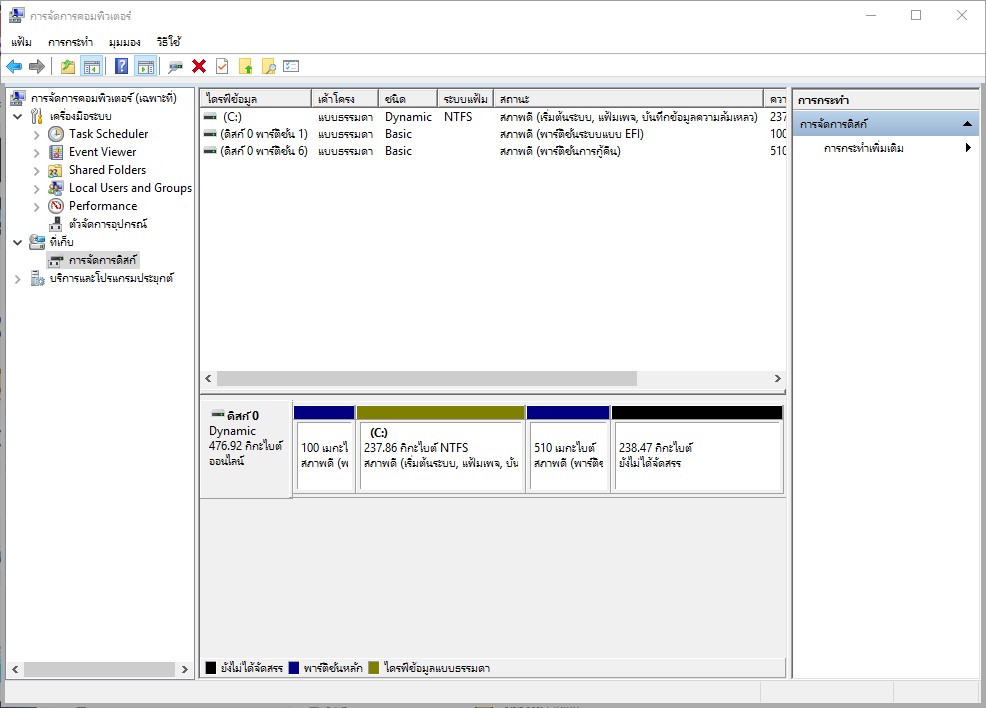Collapse the ที่เก็บ storage node

[x=18, y=242]
